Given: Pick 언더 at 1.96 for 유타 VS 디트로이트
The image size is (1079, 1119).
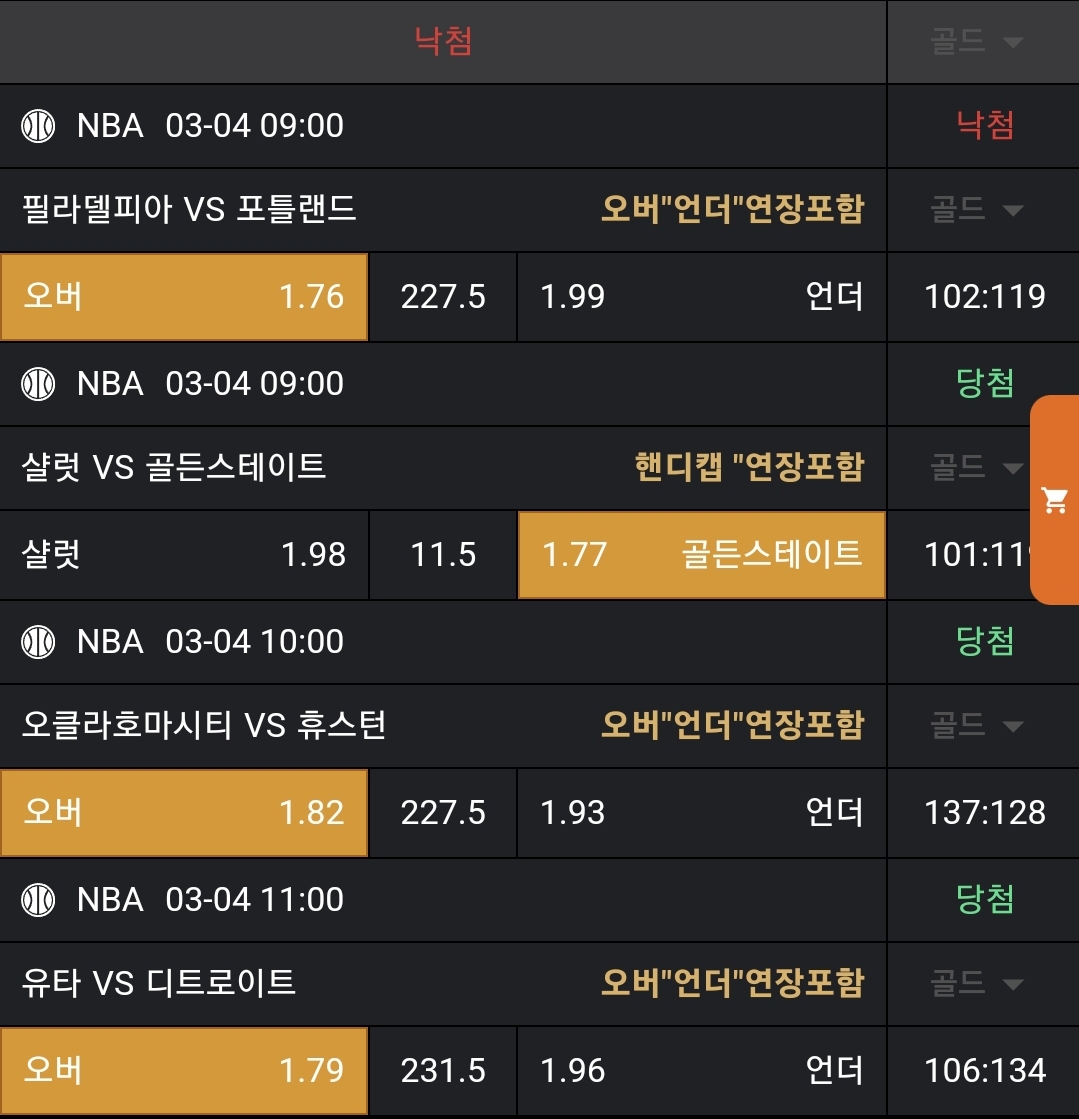Looking at the screenshot, I should [701, 1071].
